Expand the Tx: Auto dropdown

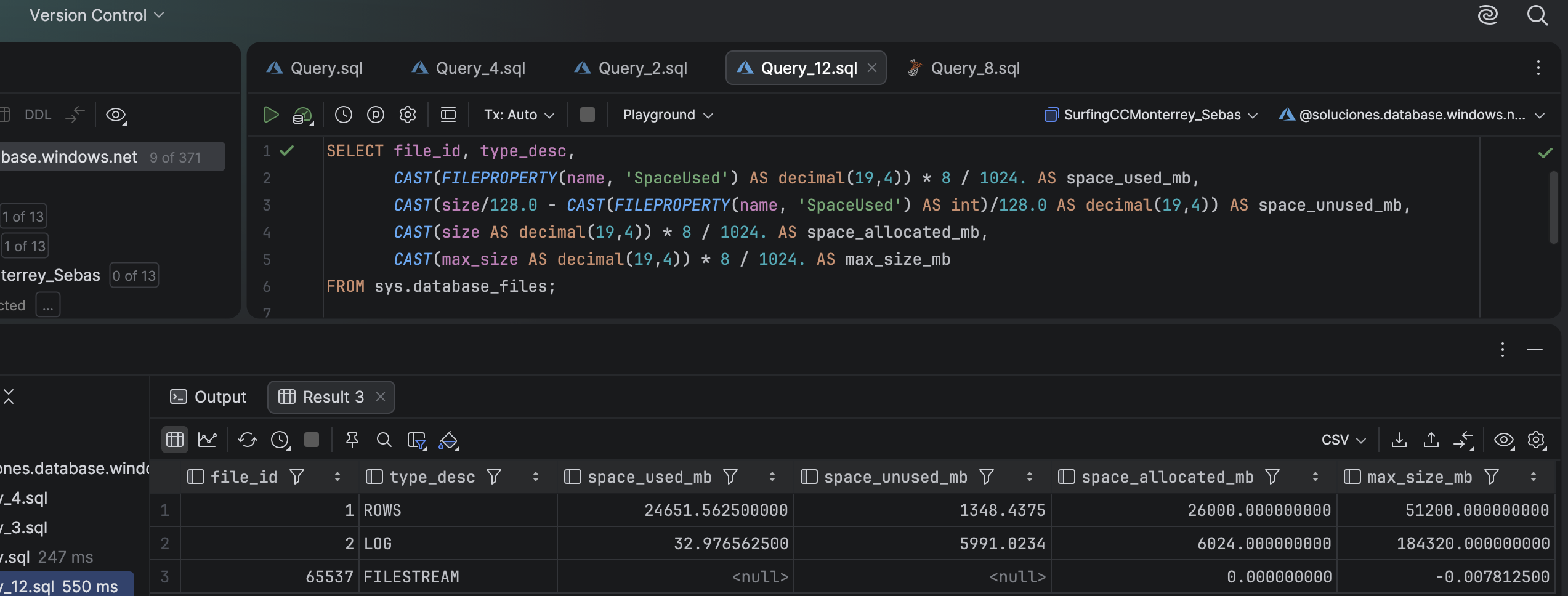click(519, 115)
